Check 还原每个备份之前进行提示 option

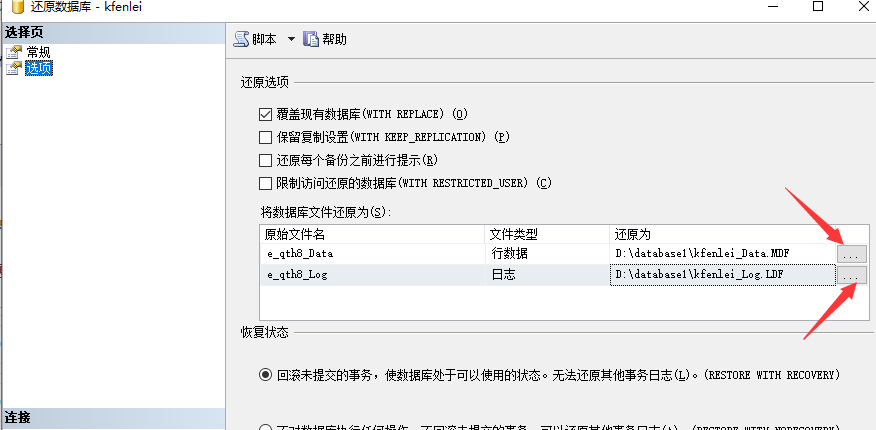(x=266, y=160)
